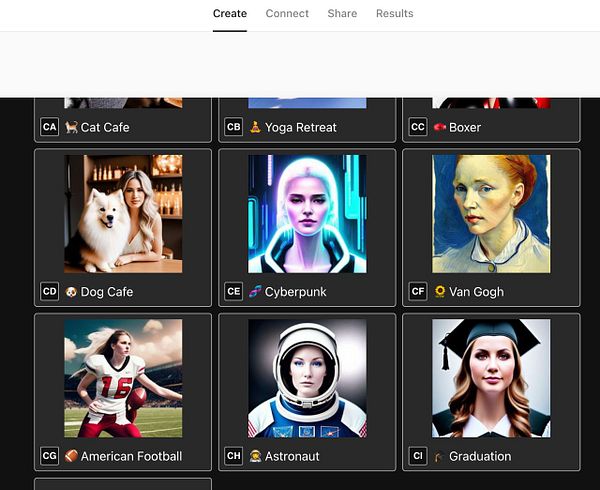
Task: Select the American Football player thumbnail
Action: tap(123, 378)
